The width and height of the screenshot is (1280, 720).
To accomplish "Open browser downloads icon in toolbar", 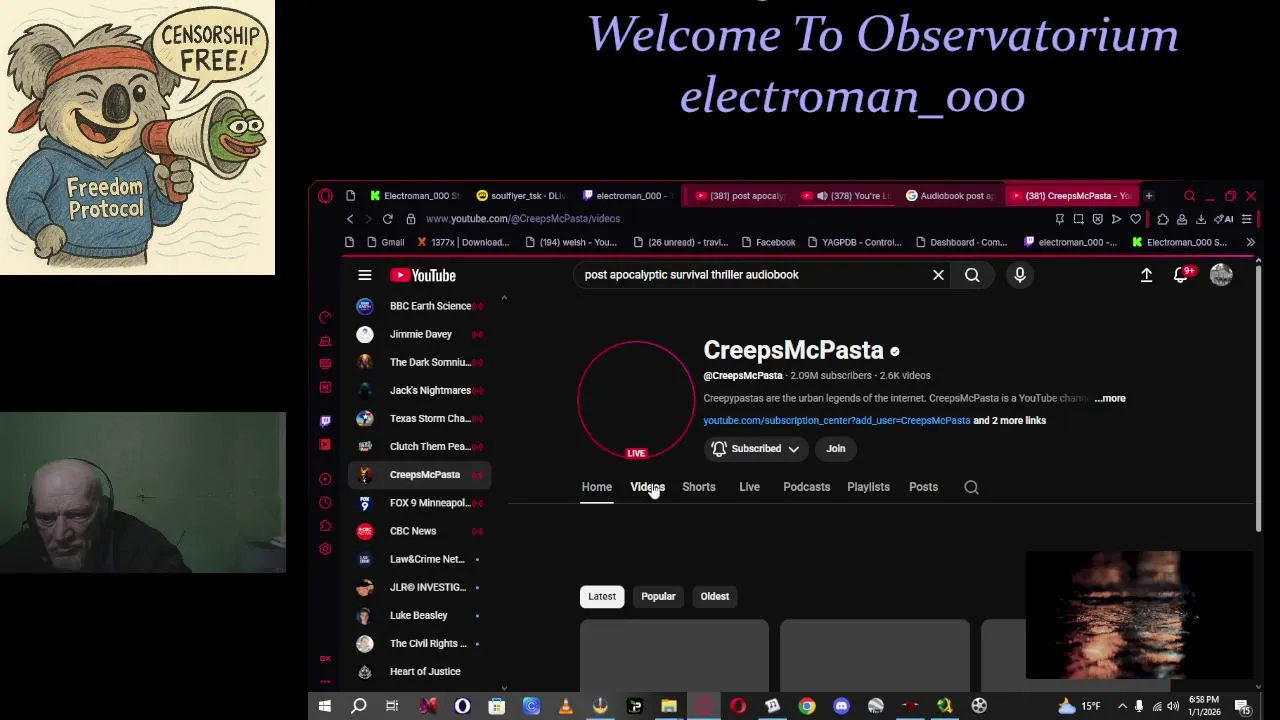I will click(x=1201, y=219).
